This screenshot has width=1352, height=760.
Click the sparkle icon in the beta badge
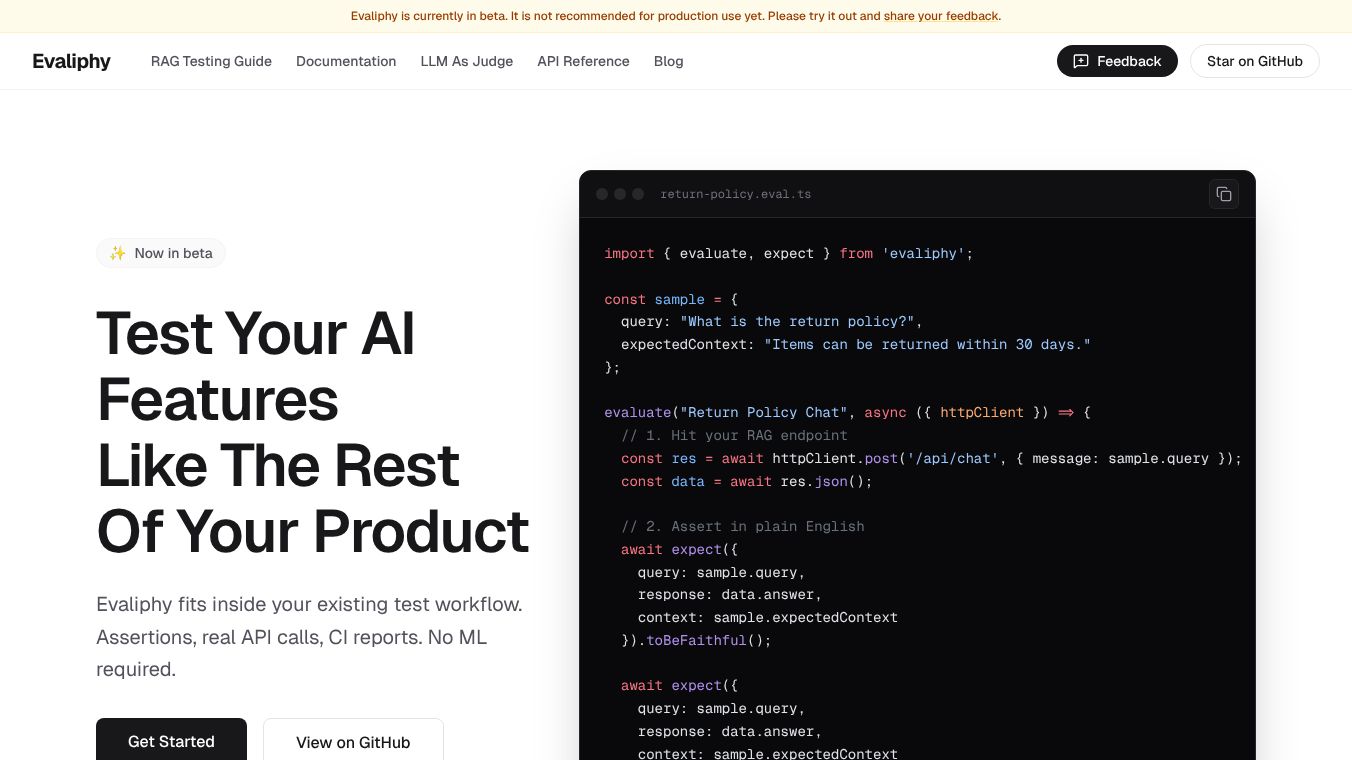(x=117, y=253)
